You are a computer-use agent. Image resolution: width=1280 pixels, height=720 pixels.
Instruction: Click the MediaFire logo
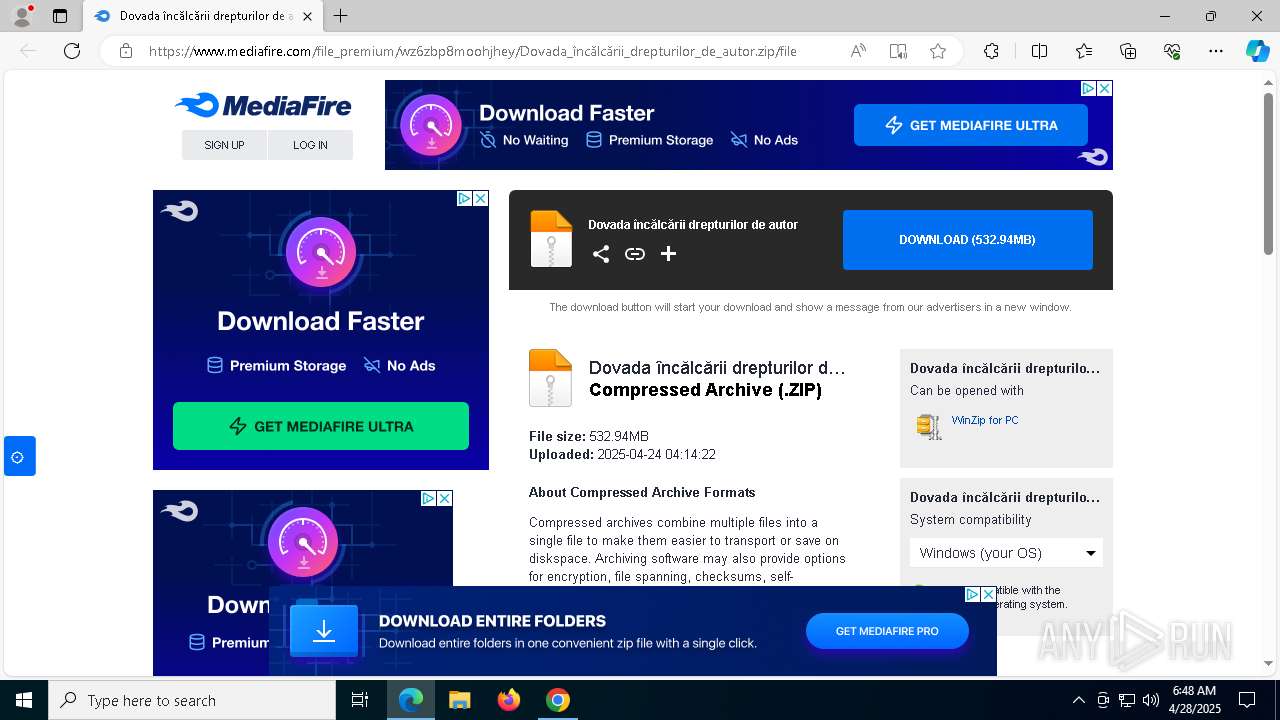pyautogui.click(x=263, y=105)
